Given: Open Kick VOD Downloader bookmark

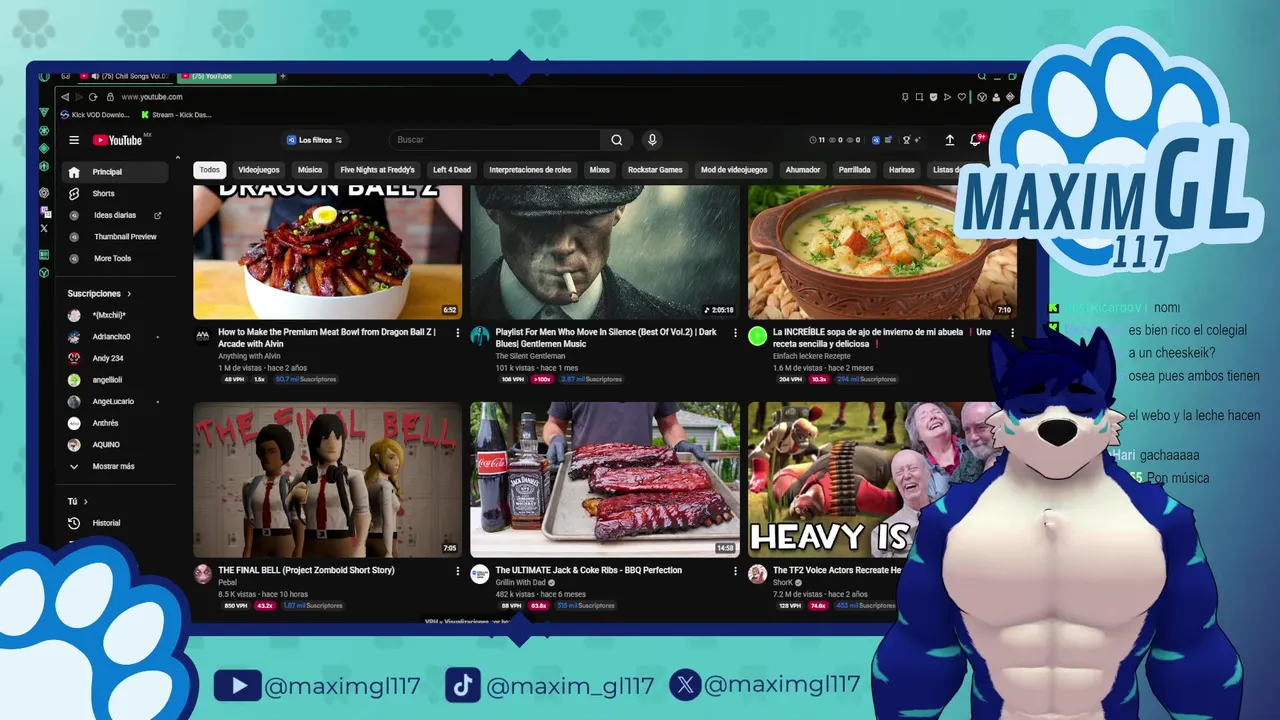Looking at the screenshot, I should [95, 115].
